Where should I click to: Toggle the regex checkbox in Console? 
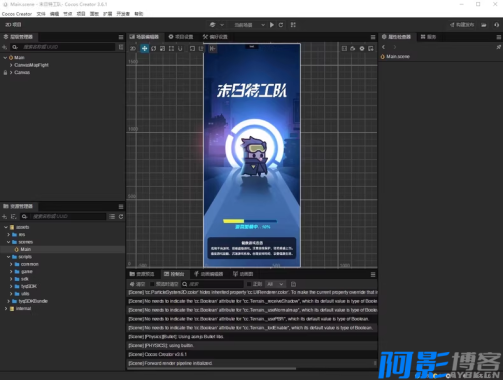[x=249, y=284]
